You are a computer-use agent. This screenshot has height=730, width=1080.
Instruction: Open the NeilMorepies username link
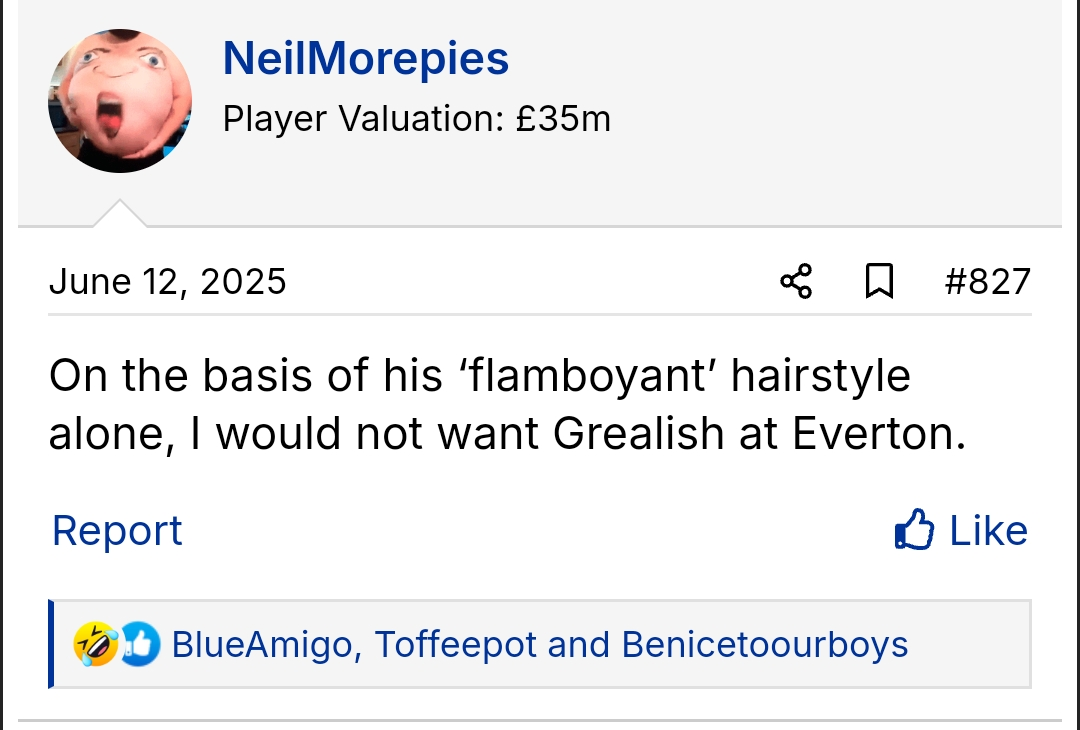point(365,59)
